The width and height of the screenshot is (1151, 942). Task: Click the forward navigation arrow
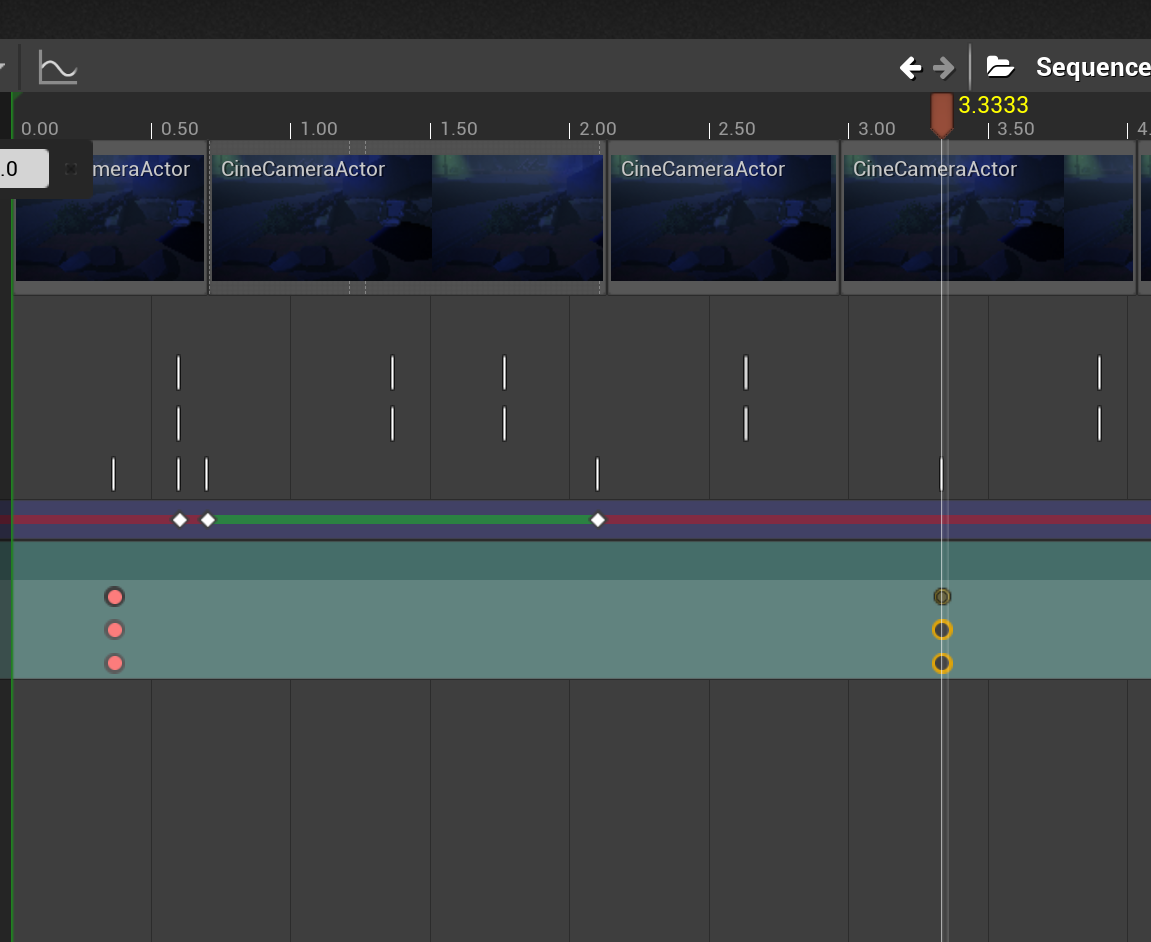pyautogui.click(x=941, y=67)
